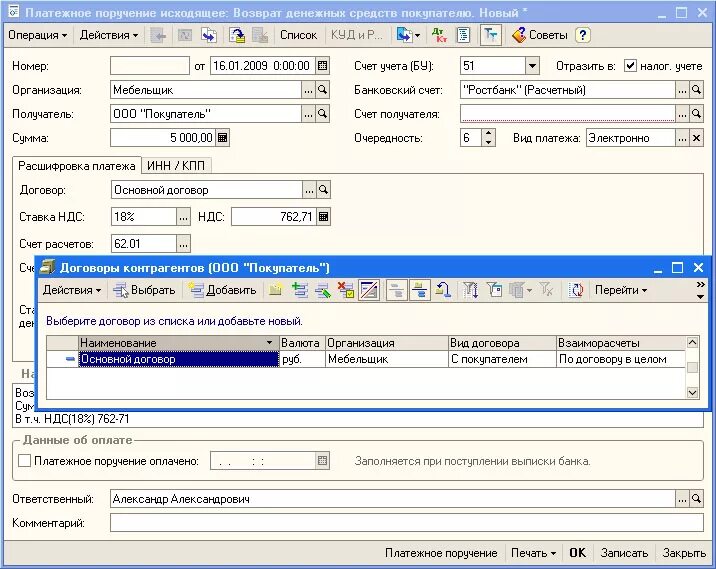The width and height of the screenshot is (716, 569).
Task: Open Получатель item via magnifier icon
Action: click(x=322, y=114)
